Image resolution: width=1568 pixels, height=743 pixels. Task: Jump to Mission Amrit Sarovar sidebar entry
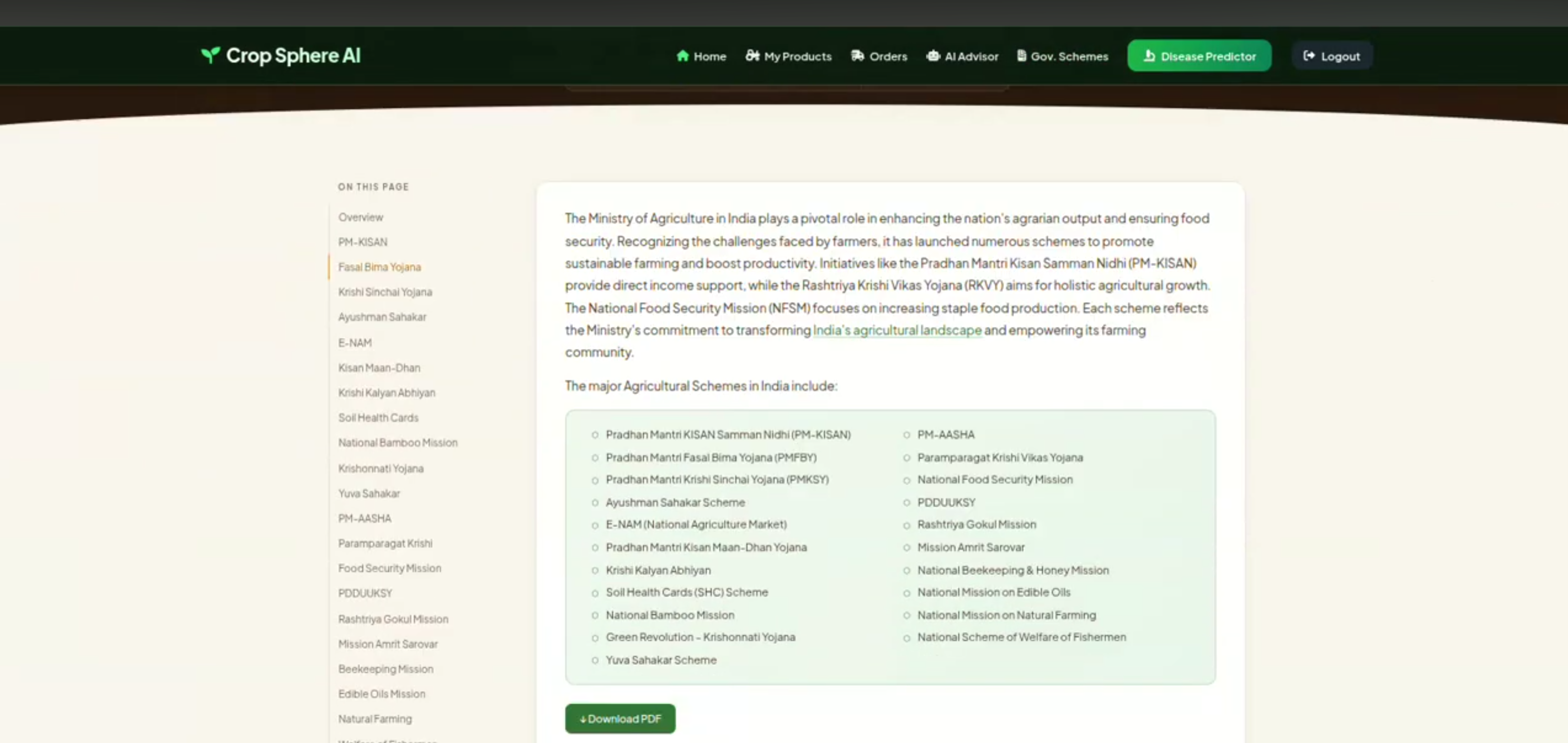pos(388,644)
